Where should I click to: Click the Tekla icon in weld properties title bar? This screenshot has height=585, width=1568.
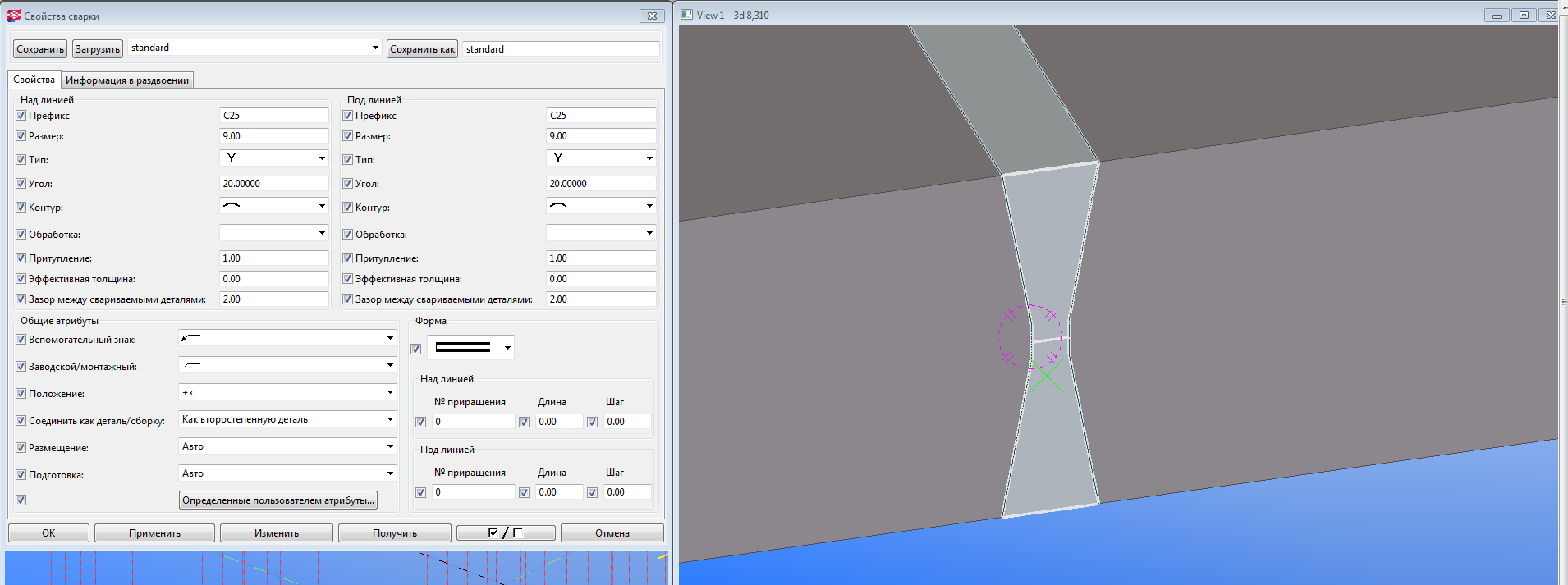pyautogui.click(x=14, y=16)
